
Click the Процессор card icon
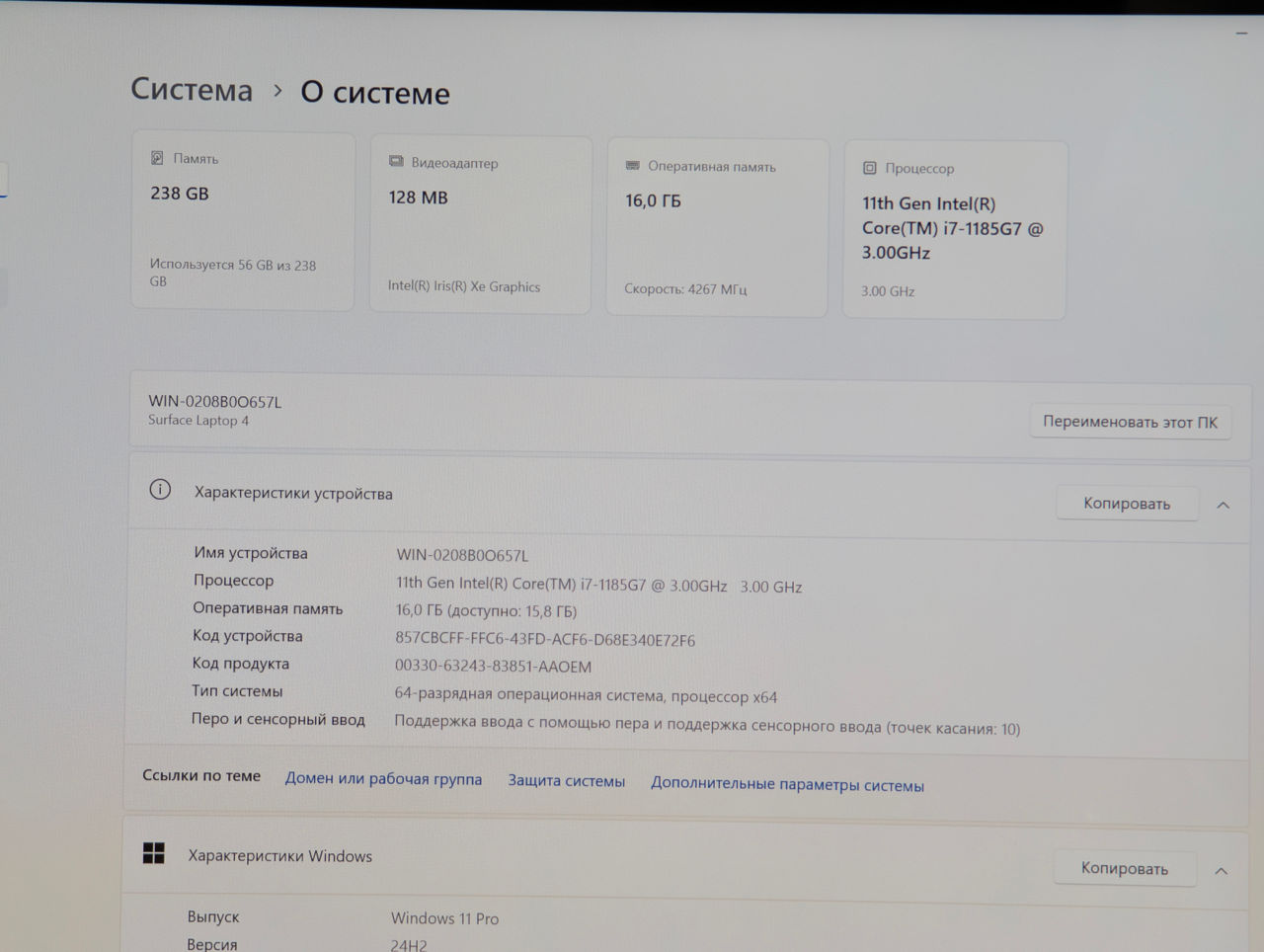pyautogui.click(x=870, y=168)
